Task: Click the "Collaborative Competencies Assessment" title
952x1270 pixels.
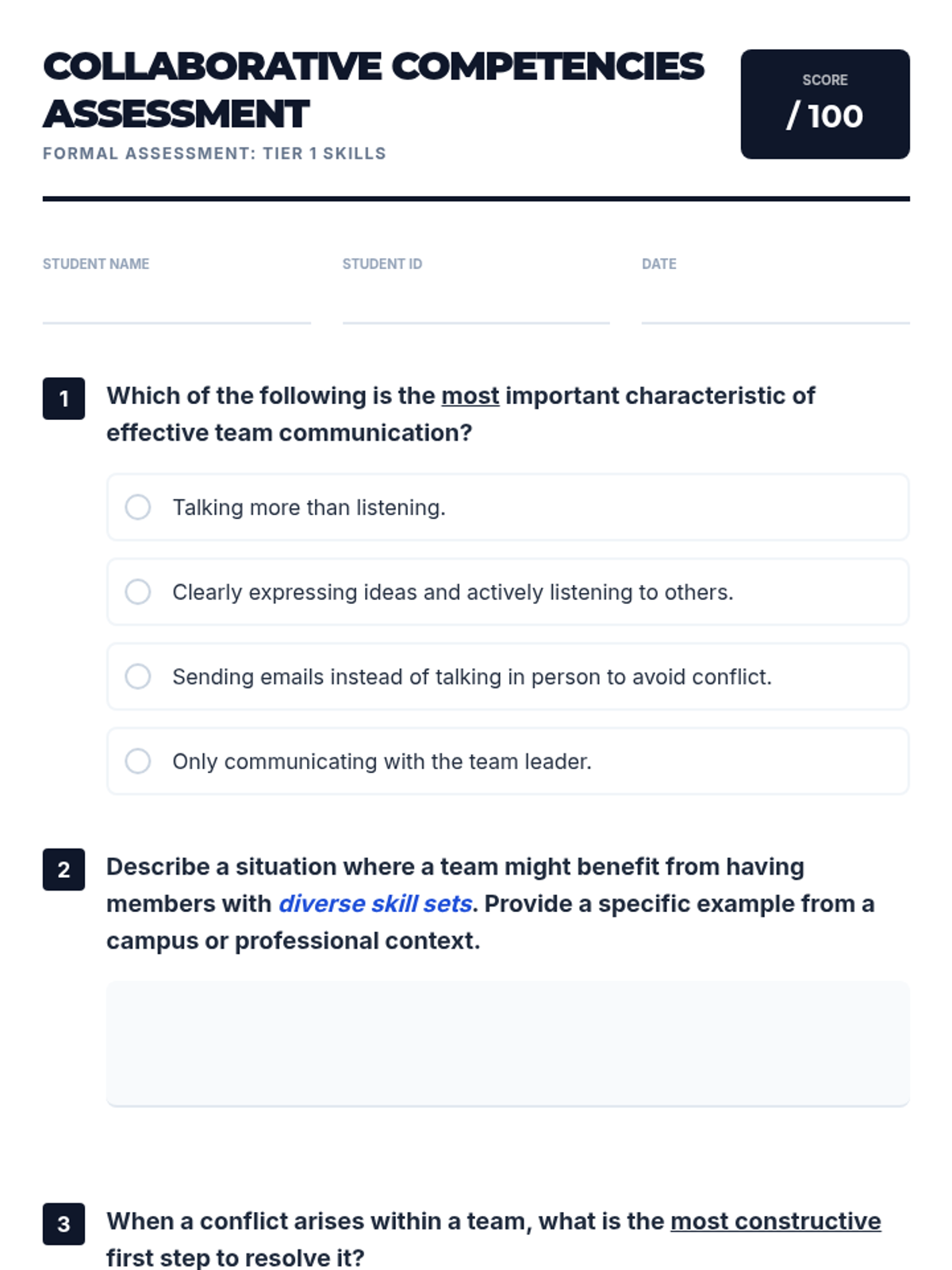Action: (x=373, y=90)
